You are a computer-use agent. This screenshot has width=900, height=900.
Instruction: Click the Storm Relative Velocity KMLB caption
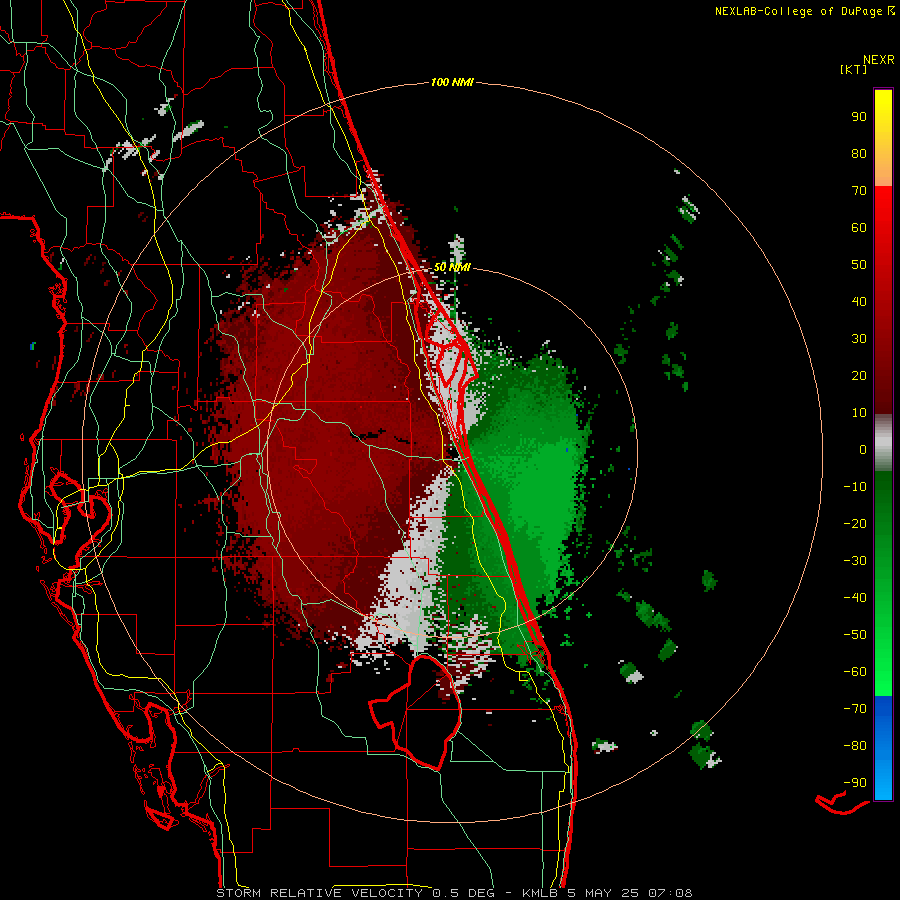454,893
